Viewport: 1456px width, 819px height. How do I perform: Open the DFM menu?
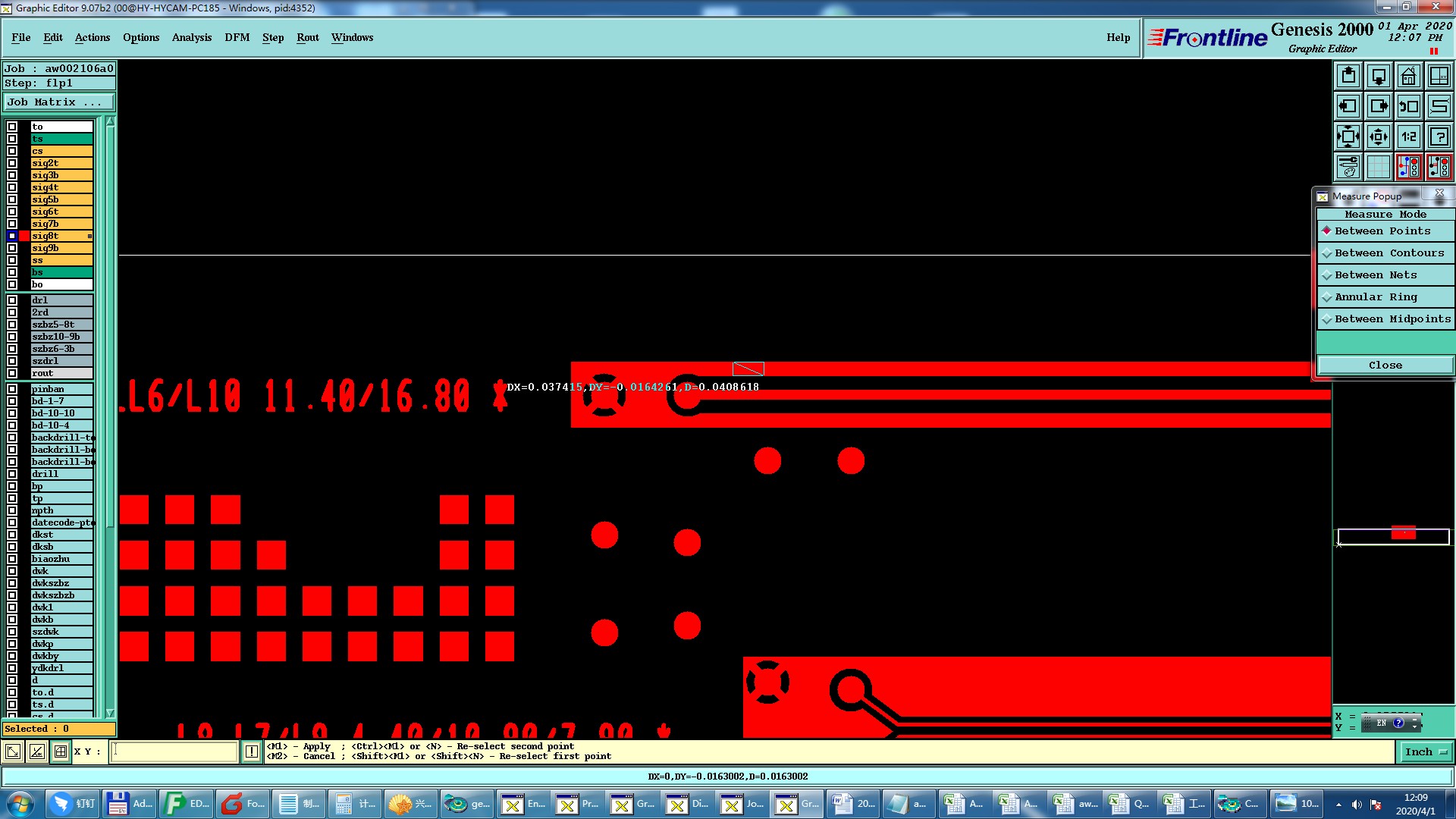237,37
